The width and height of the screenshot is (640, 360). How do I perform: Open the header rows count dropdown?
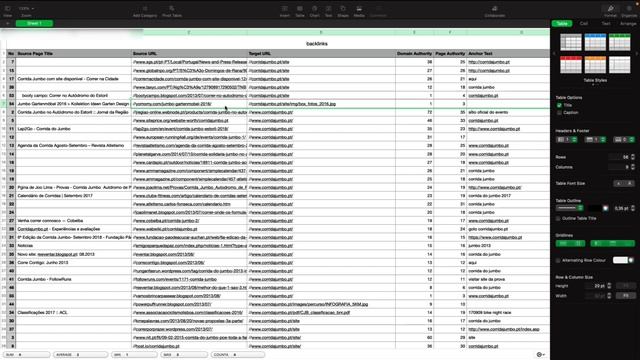pos(596,140)
